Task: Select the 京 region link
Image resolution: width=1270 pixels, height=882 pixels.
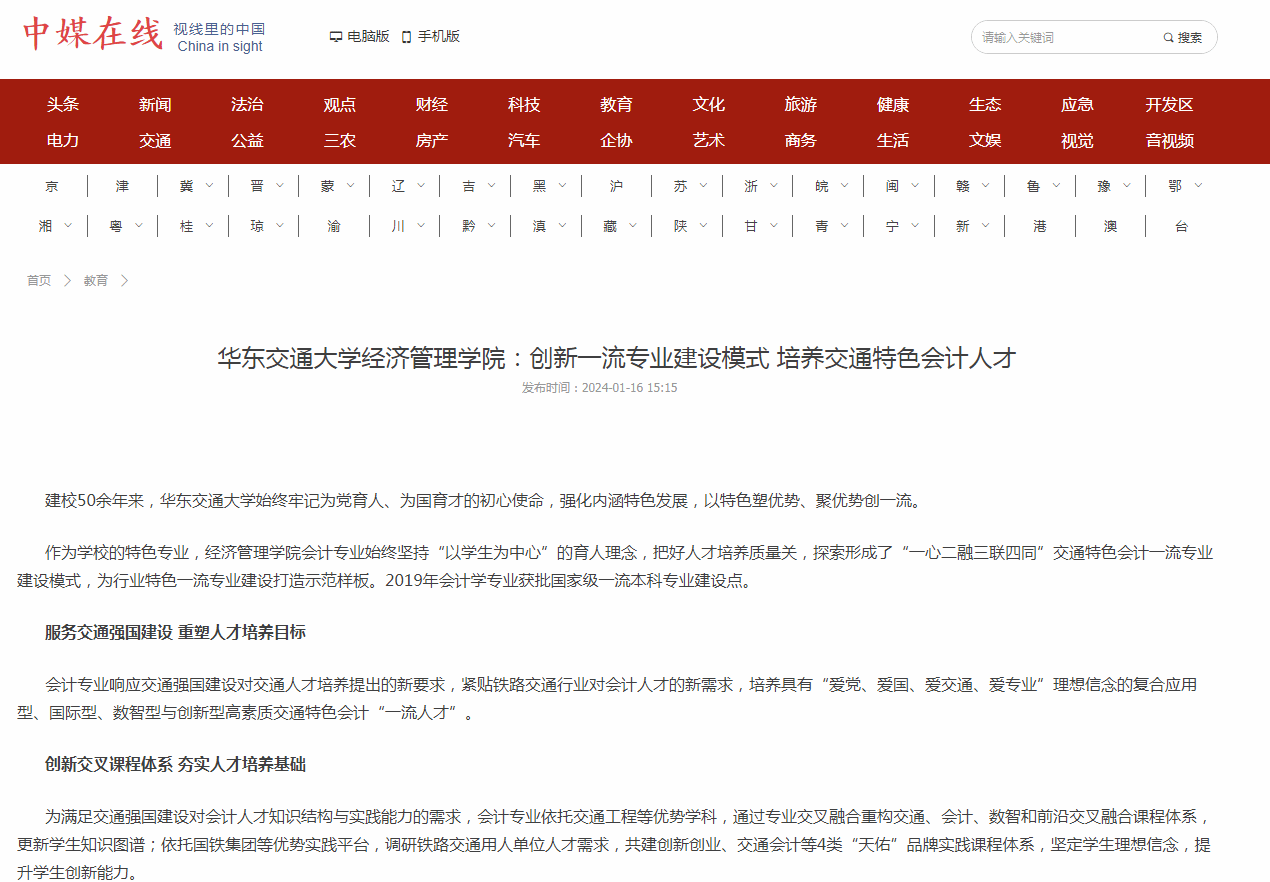Action: pyautogui.click(x=52, y=186)
